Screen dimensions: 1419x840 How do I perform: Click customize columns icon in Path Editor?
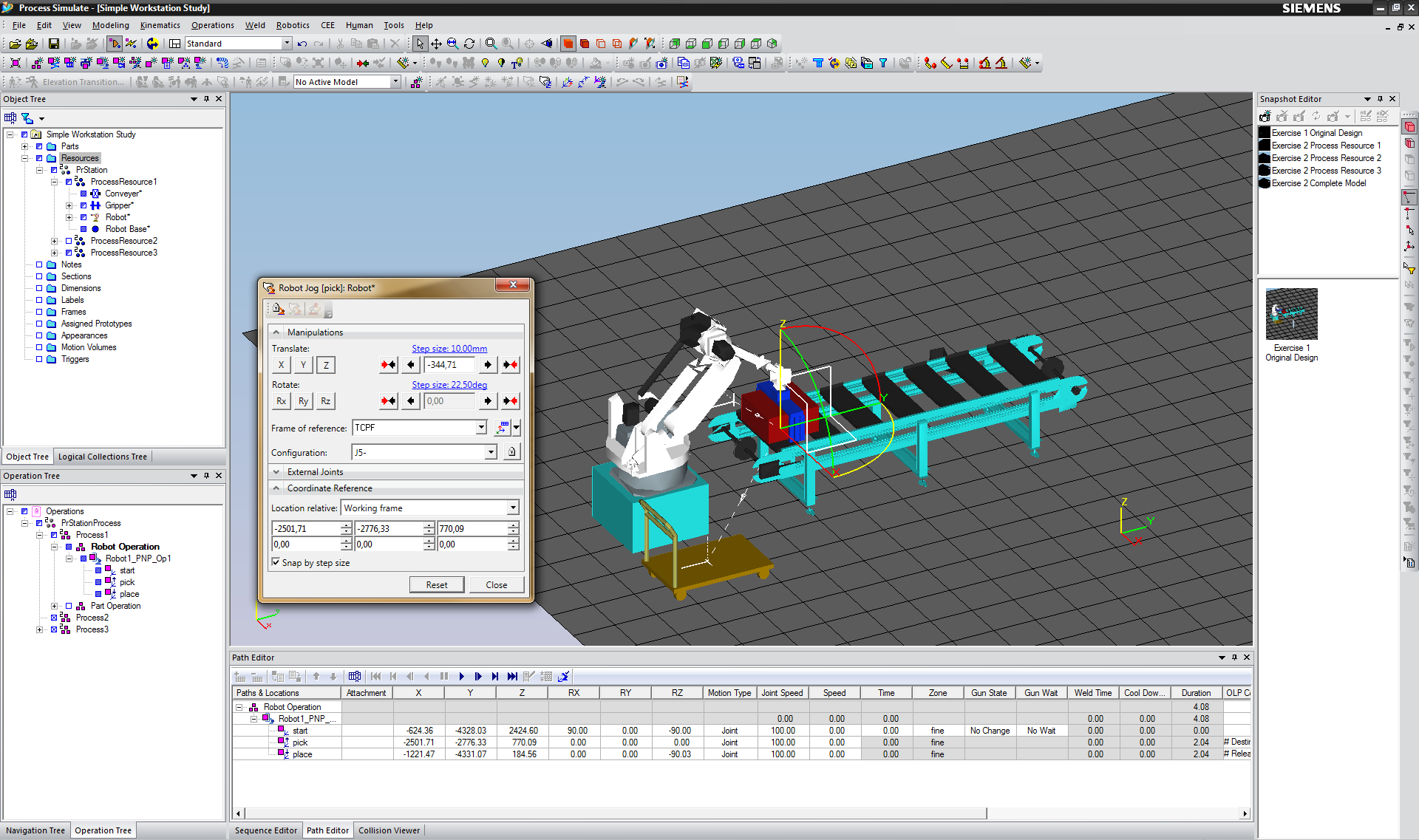click(355, 676)
